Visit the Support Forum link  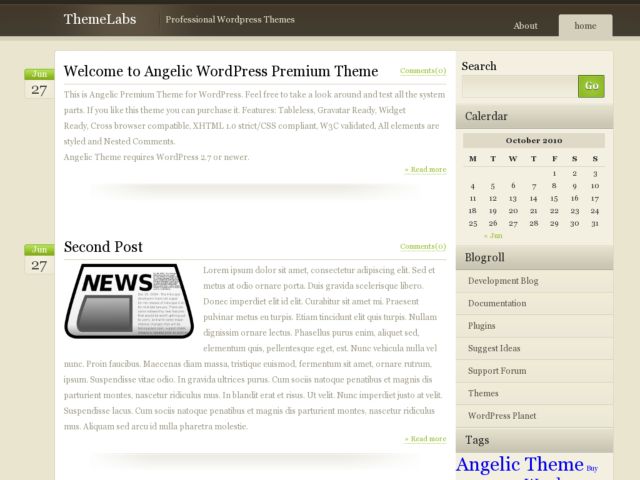pyautogui.click(x=497, y=371)
